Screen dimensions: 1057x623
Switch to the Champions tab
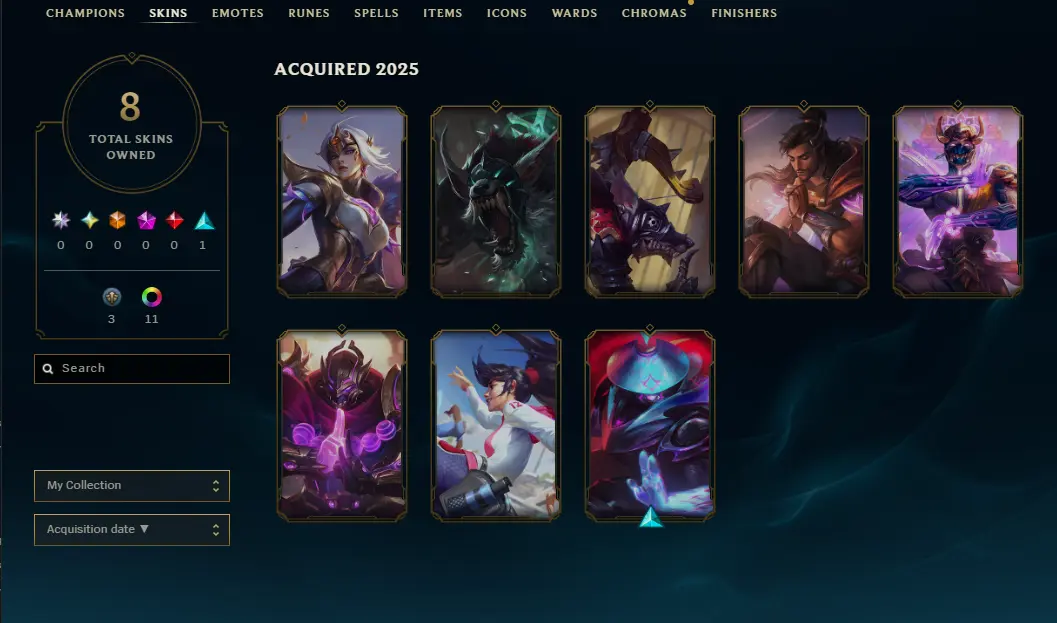point(86,13)
